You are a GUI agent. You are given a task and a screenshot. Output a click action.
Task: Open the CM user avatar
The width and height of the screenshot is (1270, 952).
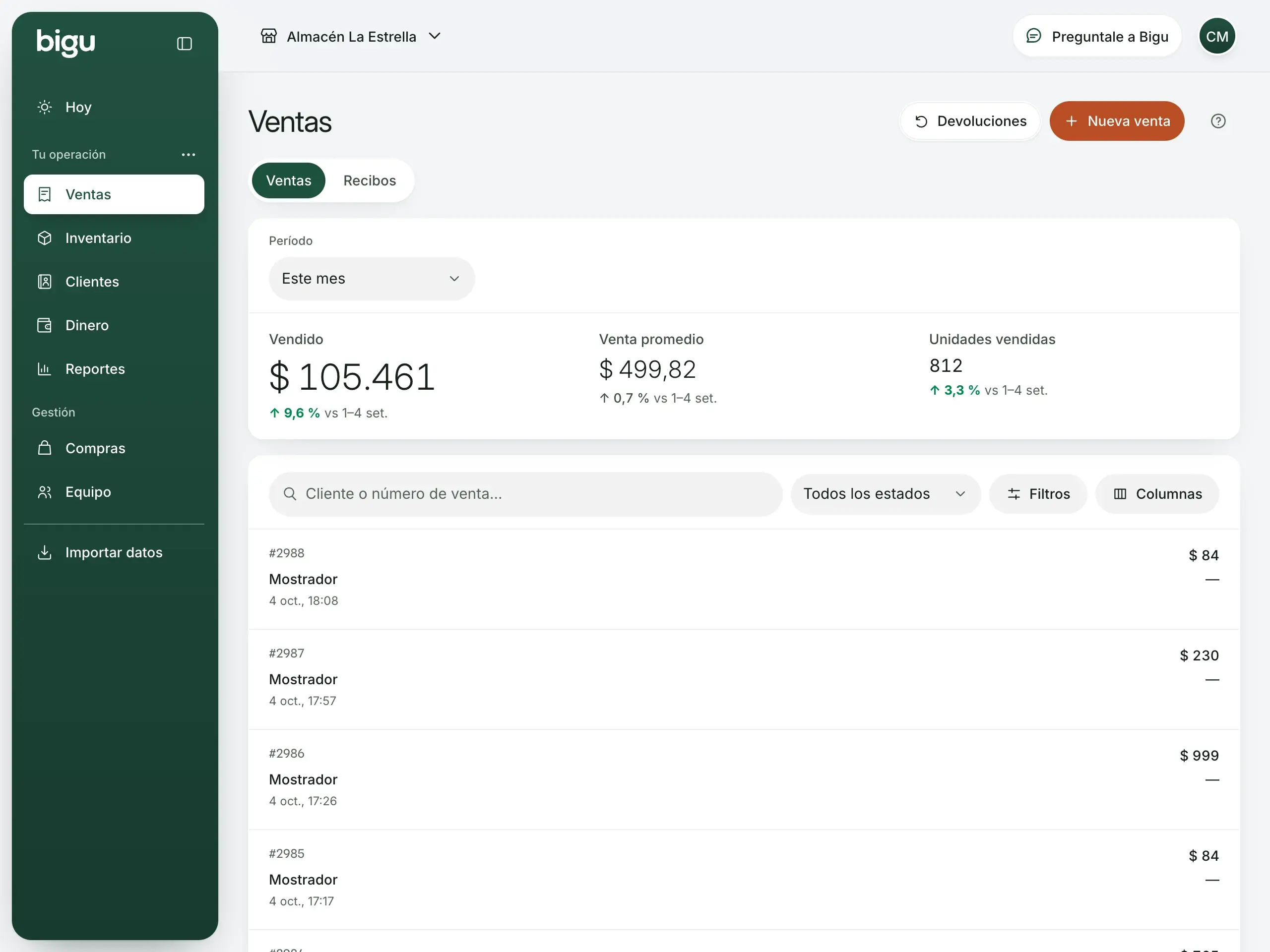pyautogui.click(x=1216, y=36)
